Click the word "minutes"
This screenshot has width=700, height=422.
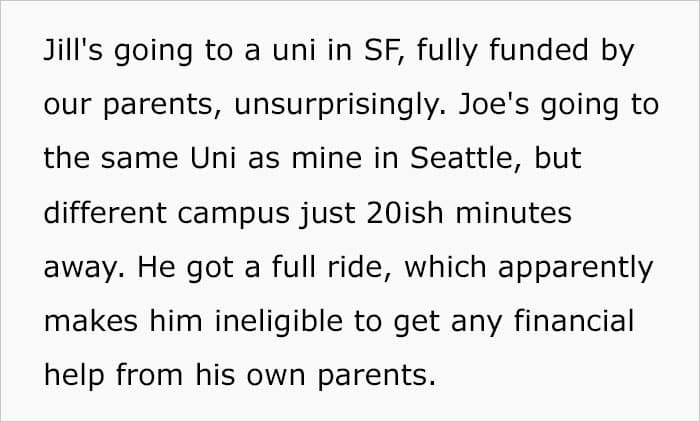pos(513,212)
